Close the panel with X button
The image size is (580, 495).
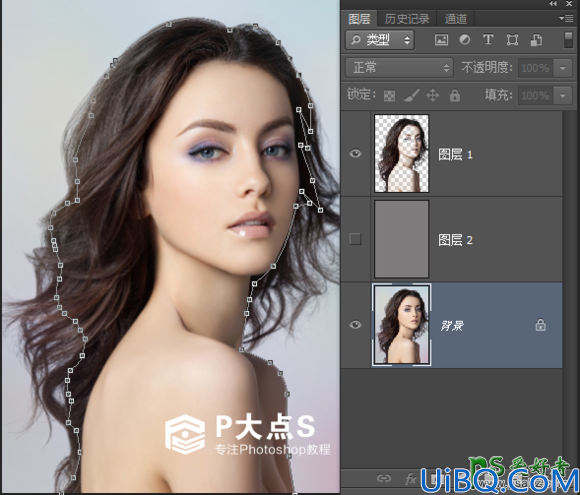click(569, 4)
